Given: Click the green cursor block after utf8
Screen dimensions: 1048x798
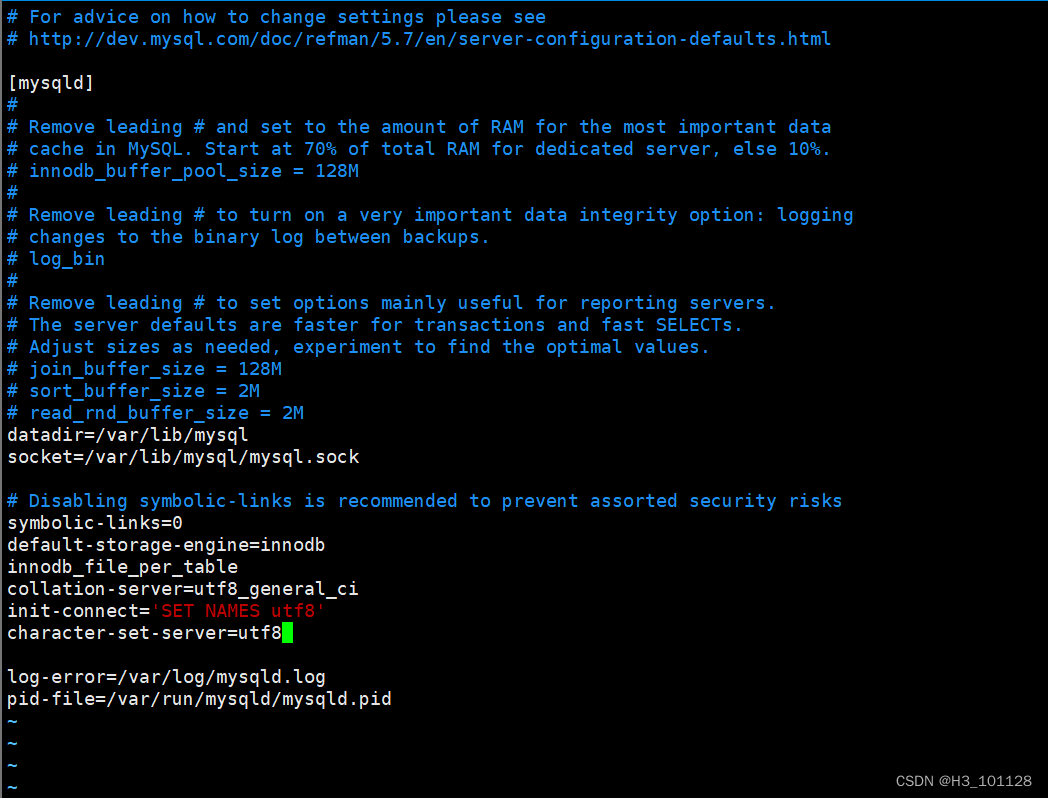Looking at the screenshot, I should pos(287,632).
